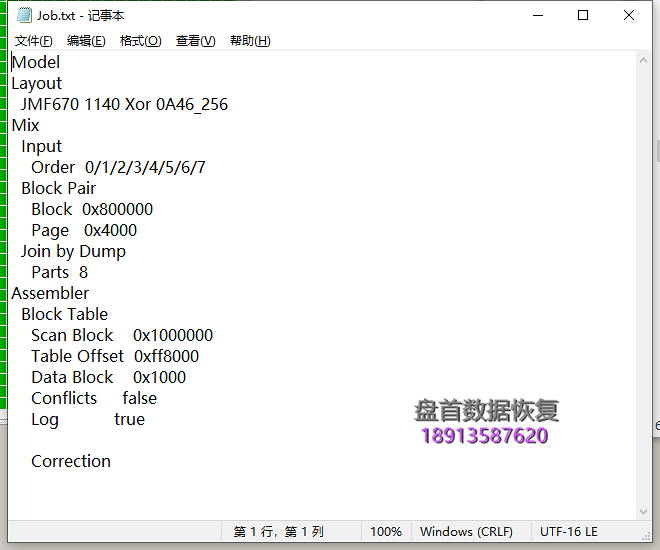The image size is (660, 550).
Task: Click the 'Correction' line
Action: pyautogui.click(x=71, y=462)
